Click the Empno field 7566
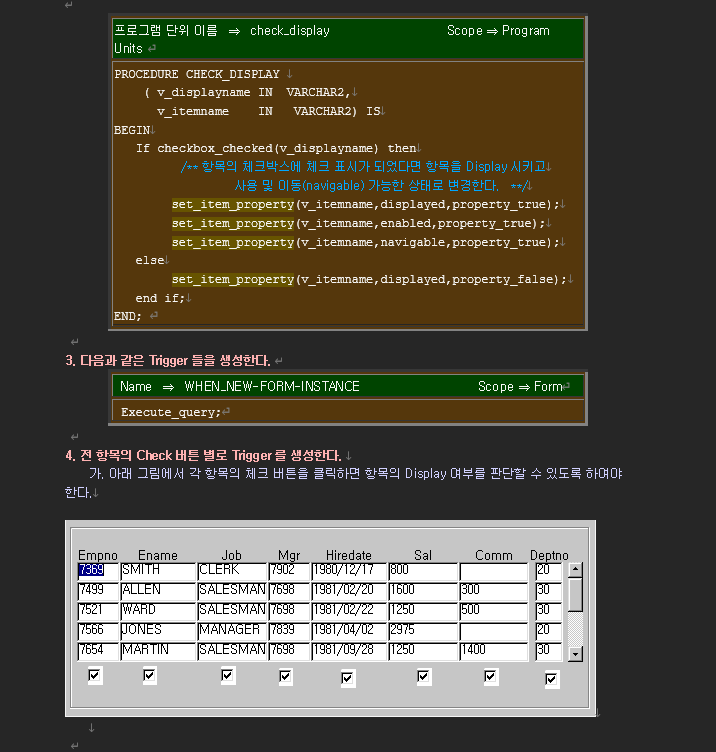This screenshot has height=752, width=716. click(98, 631)
